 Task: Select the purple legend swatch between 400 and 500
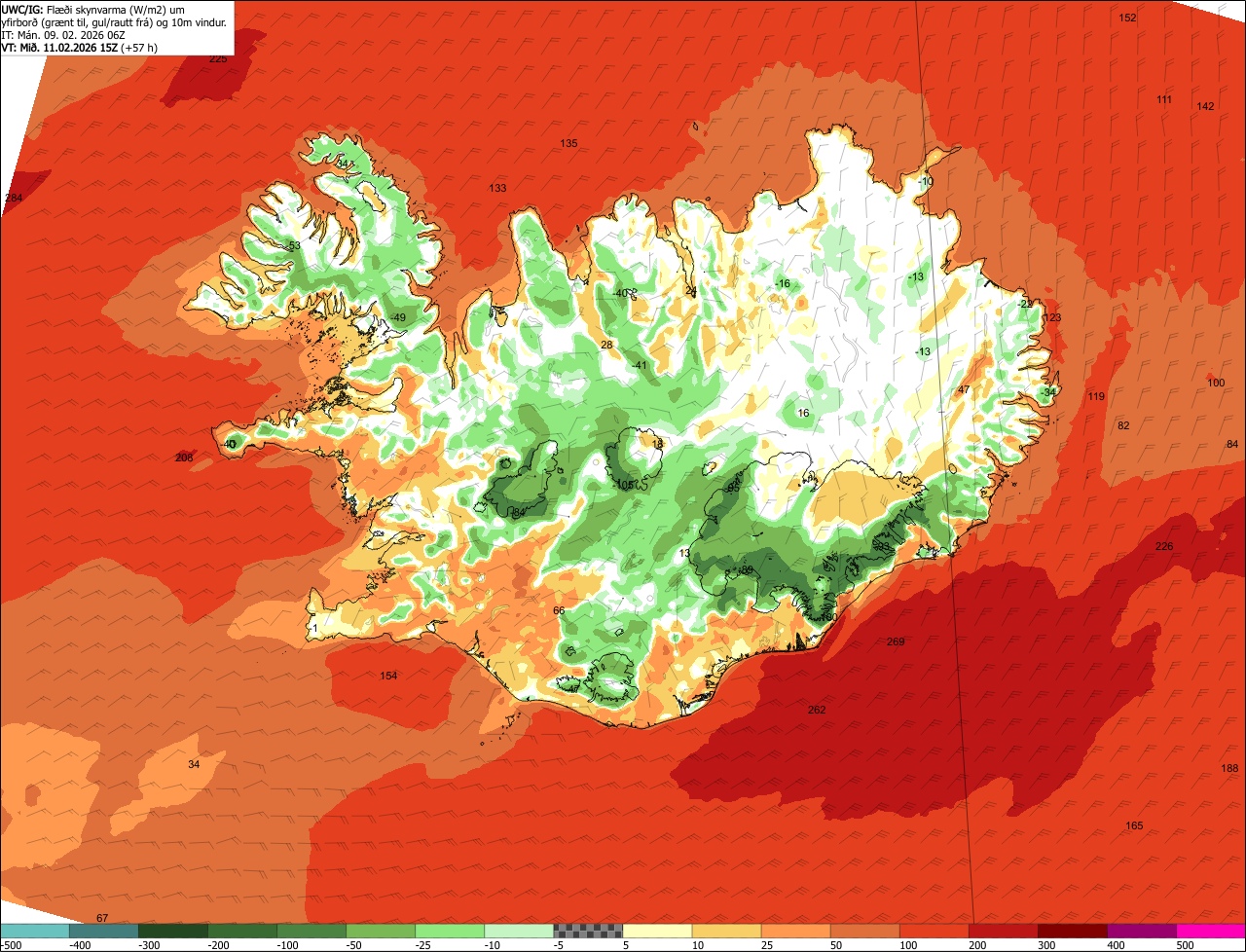(1140, 932)
